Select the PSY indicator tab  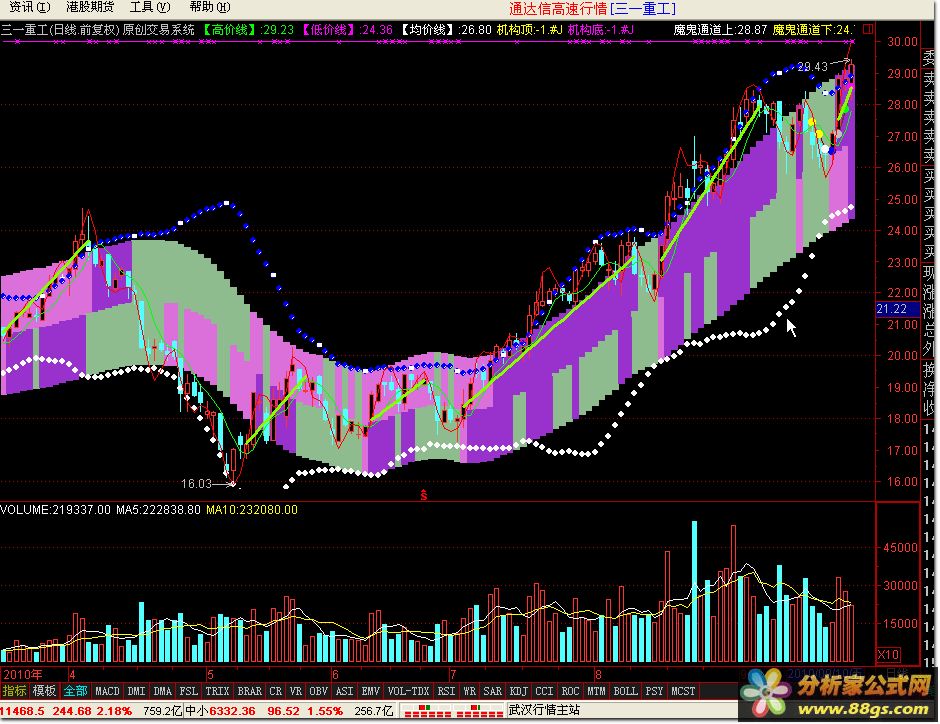(654, 691)
